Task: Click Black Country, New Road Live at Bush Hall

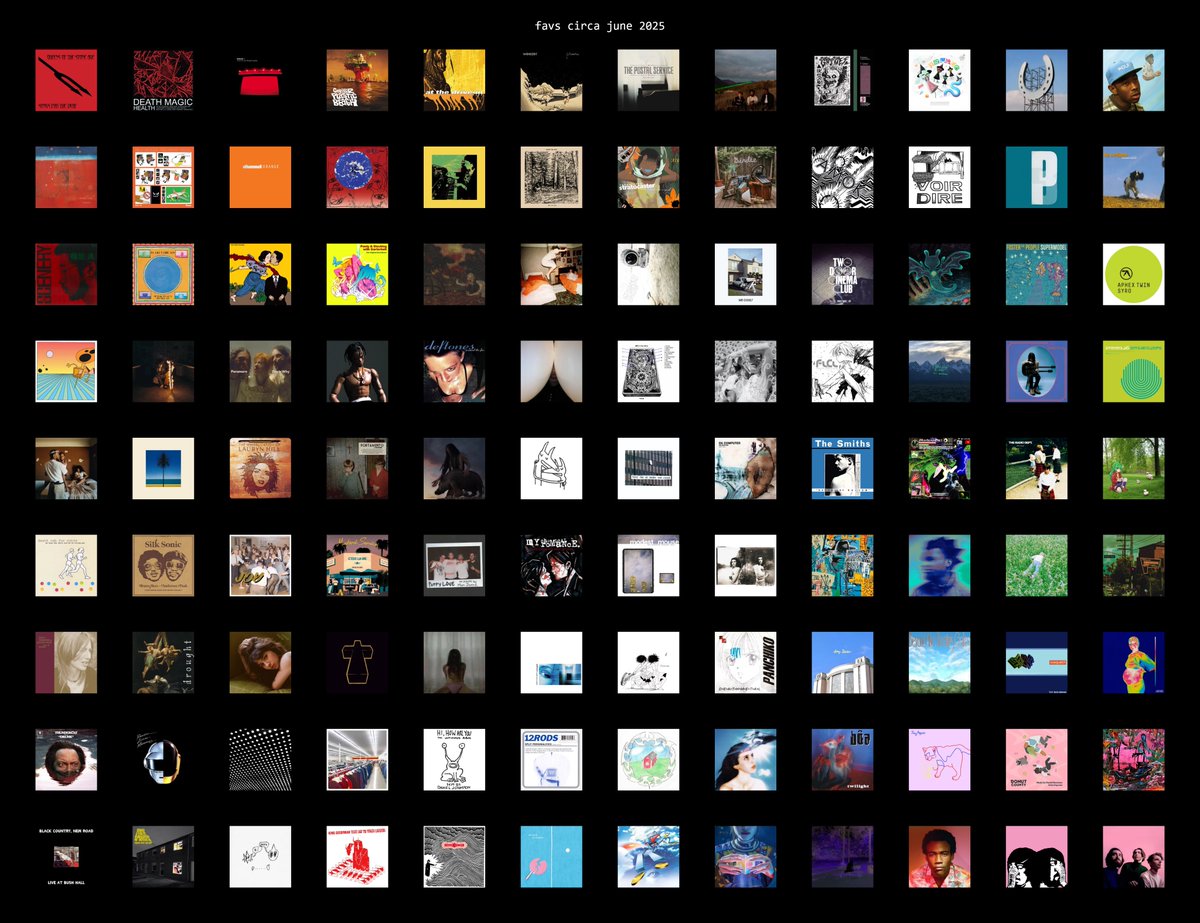Action: 66,856
